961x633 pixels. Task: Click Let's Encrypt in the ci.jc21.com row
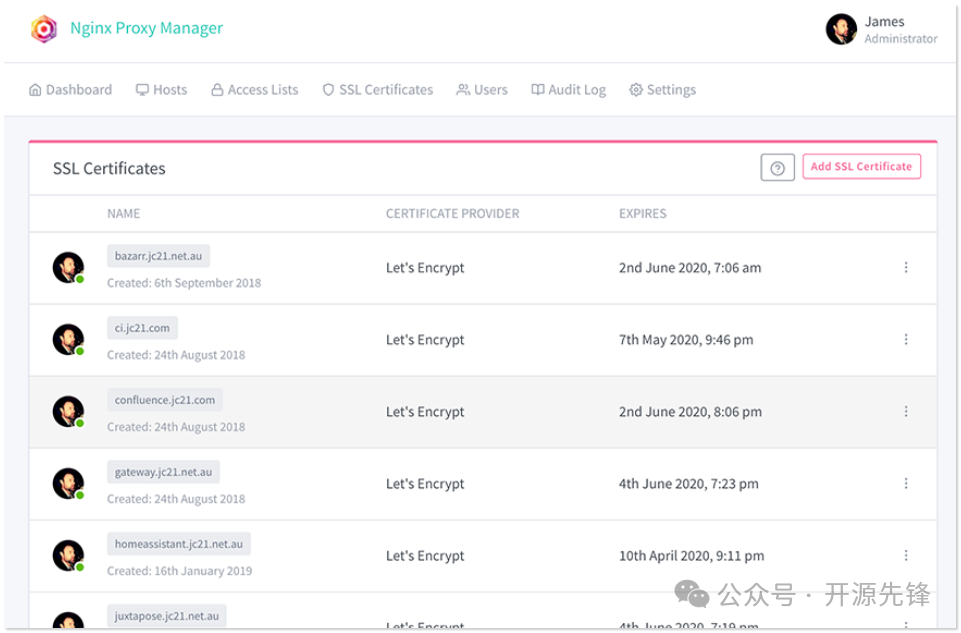pos(425,340)
